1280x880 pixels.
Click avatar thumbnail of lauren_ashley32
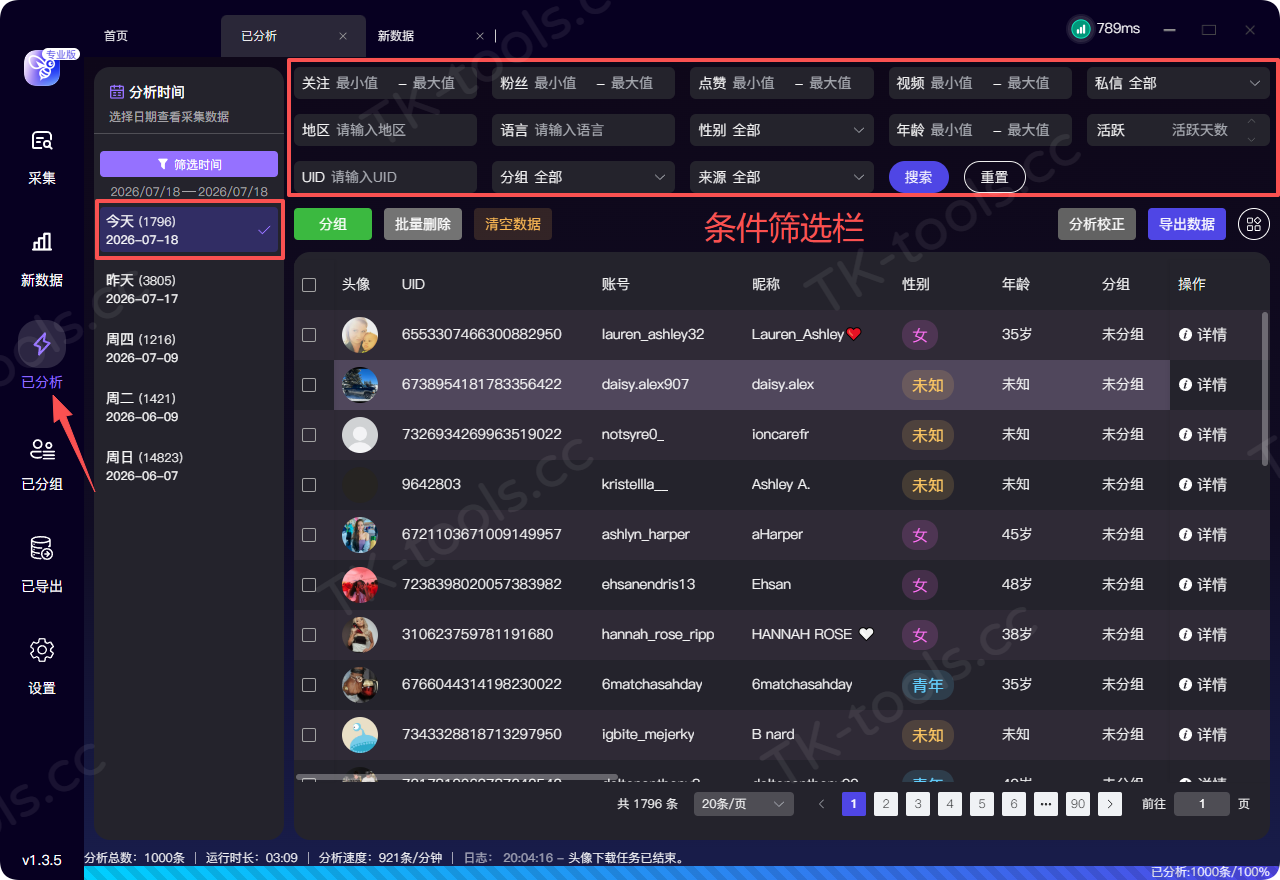coord(360,335)
